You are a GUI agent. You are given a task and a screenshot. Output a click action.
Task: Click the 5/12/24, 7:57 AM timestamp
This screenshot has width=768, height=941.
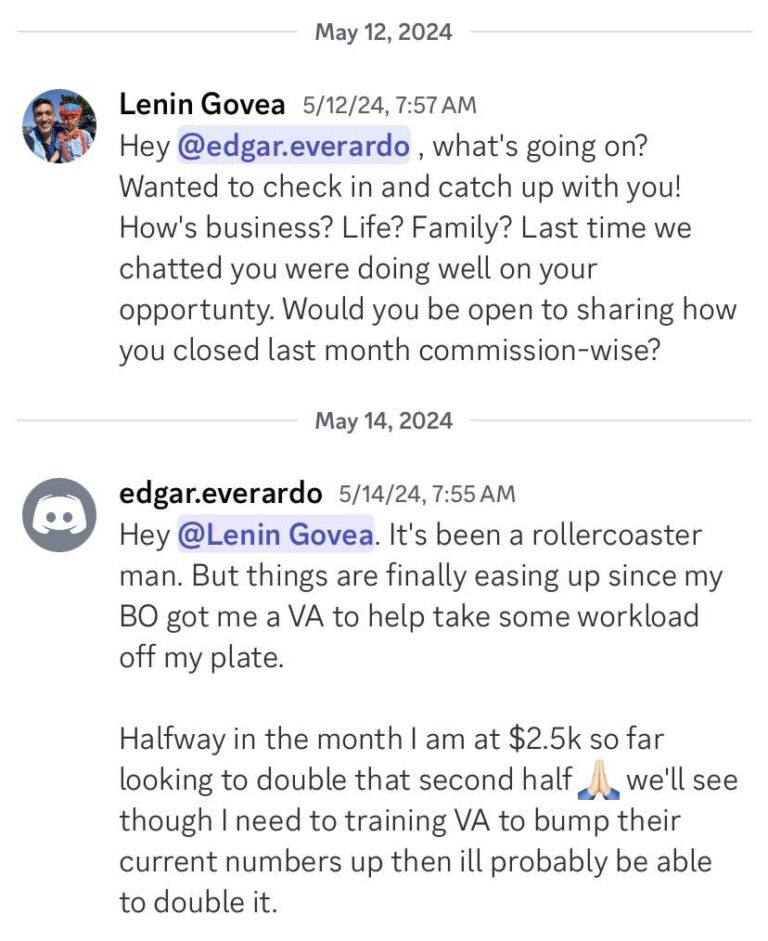click(x=389, y=106)
